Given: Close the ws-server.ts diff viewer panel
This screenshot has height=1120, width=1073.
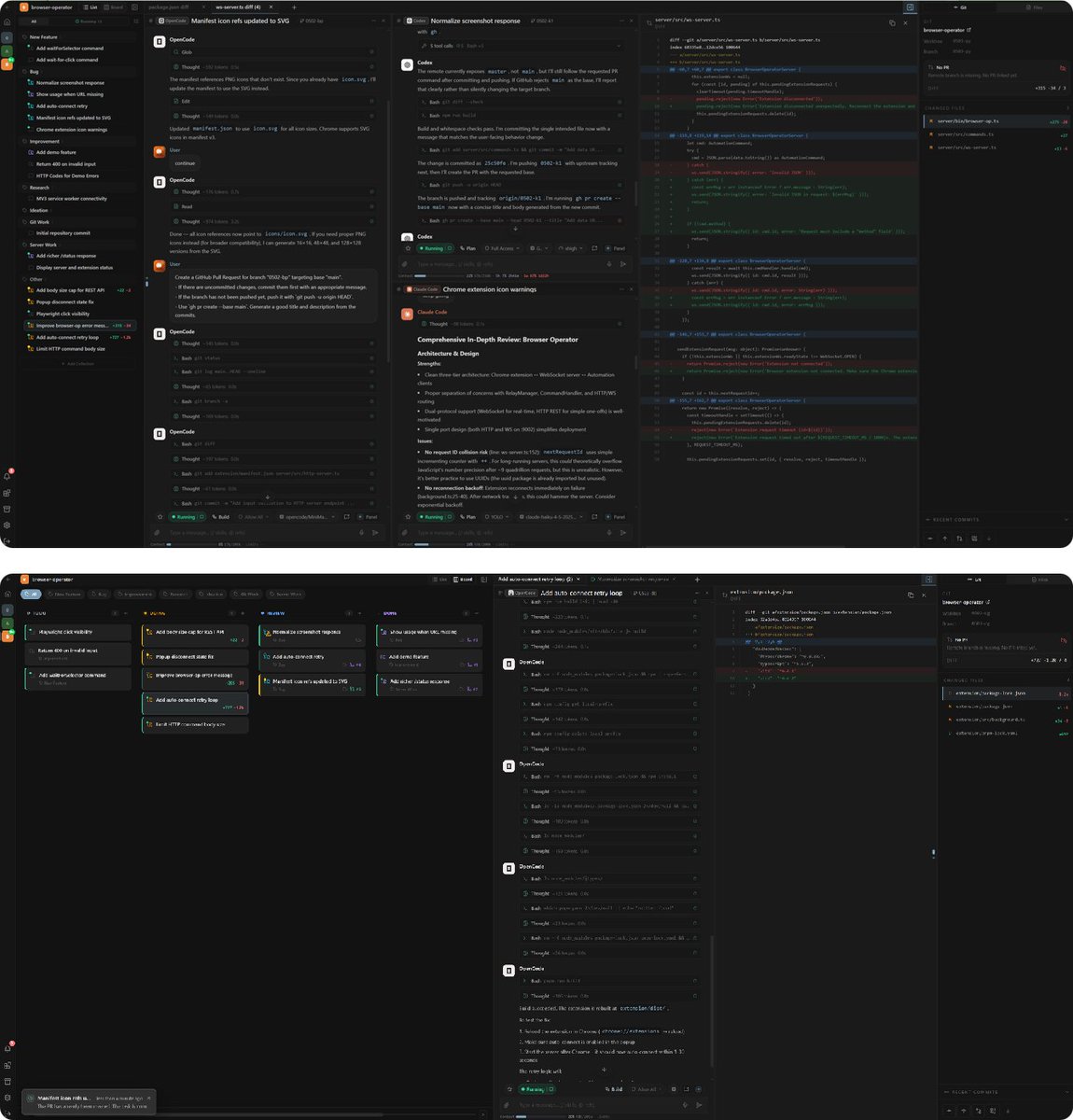Looking at the screenshot, I should [907, 22].
